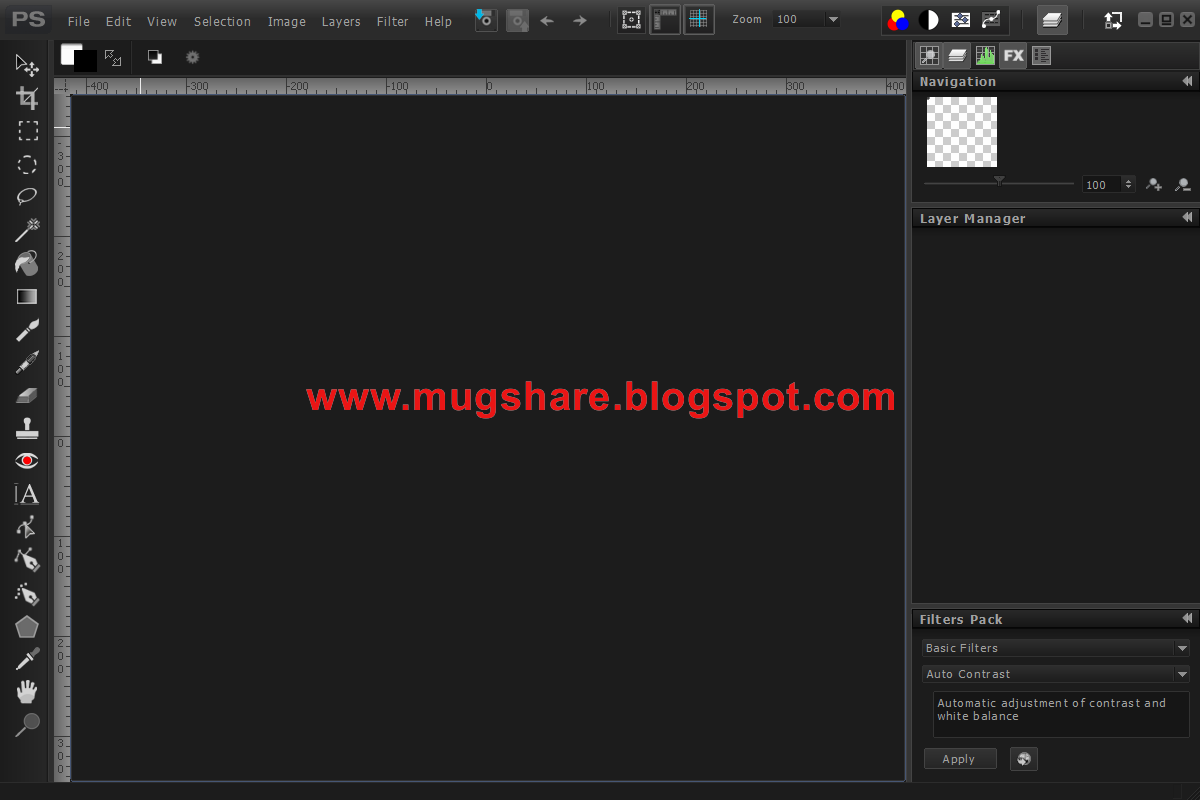Click the Zoom value field showing 100

pos(799,19)
